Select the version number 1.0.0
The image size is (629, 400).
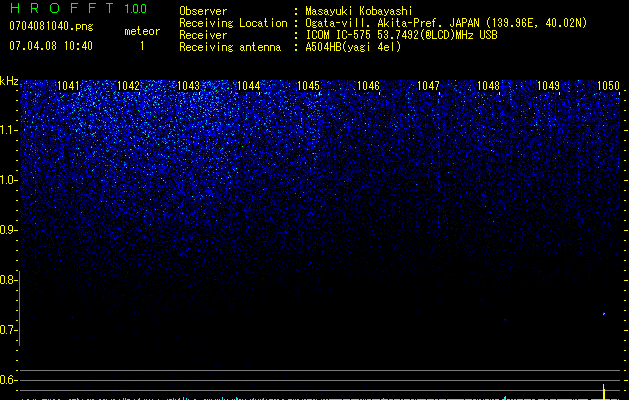[x=136, y=9]
